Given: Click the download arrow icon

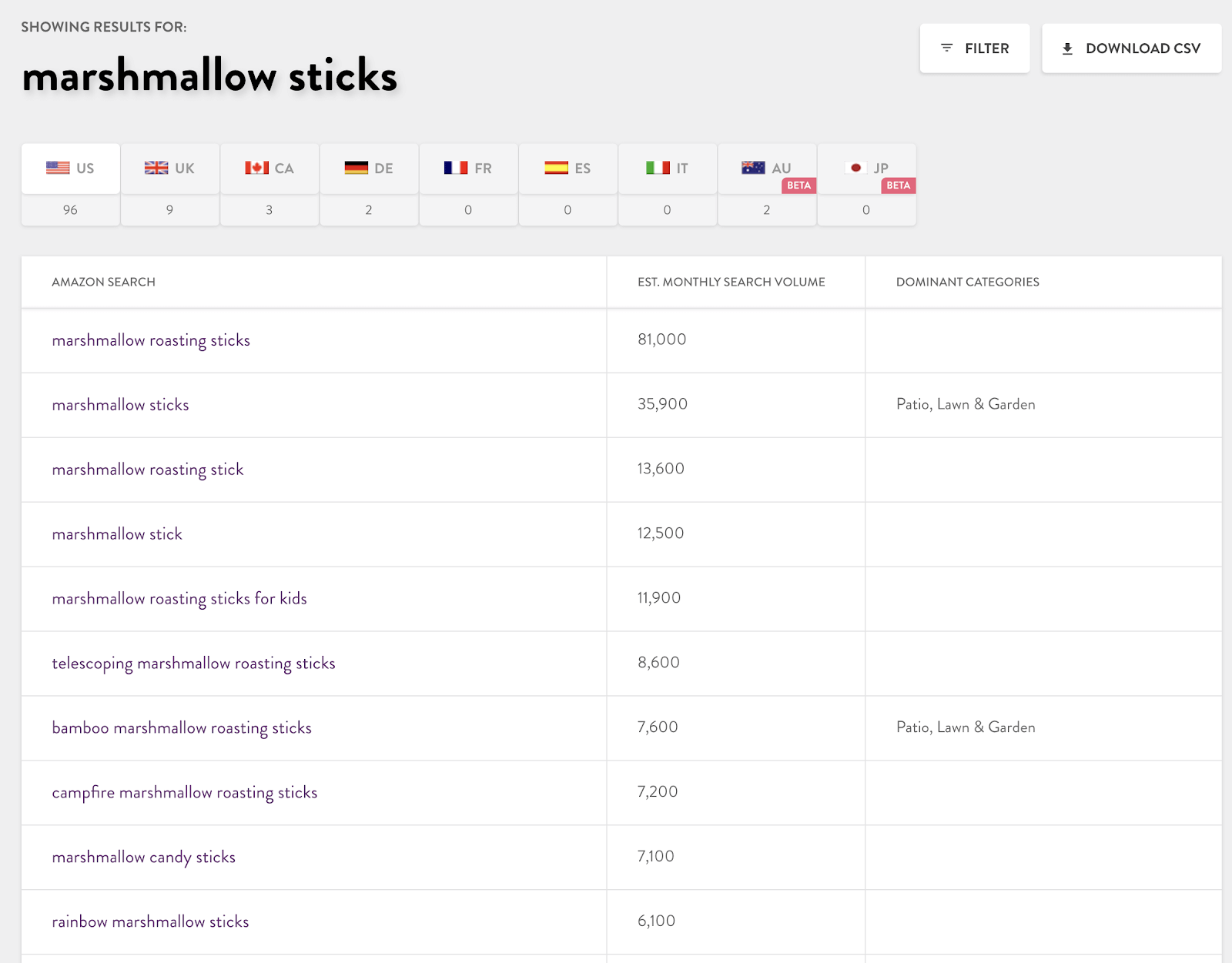Looking at the screenshot, I should pyautogui.click(x=1067, y=48).
